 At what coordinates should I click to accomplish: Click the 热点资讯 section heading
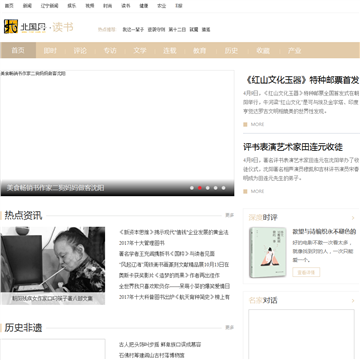click(23, 215)
